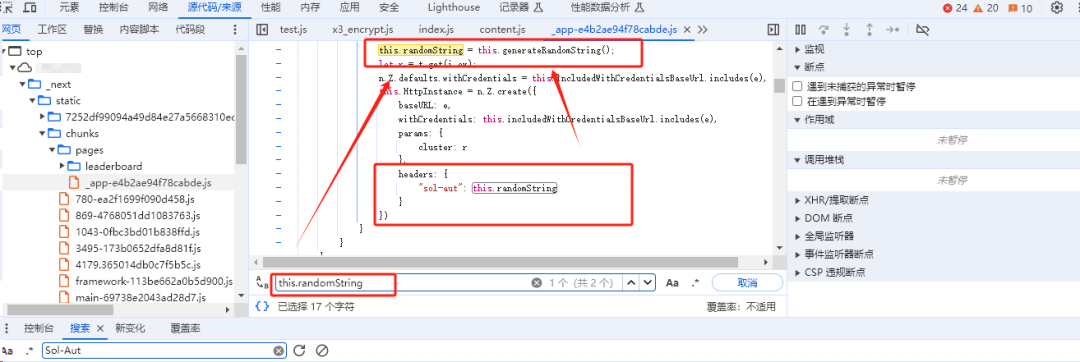Open the x3_encrypt.js file tab

tap(362, 30)
